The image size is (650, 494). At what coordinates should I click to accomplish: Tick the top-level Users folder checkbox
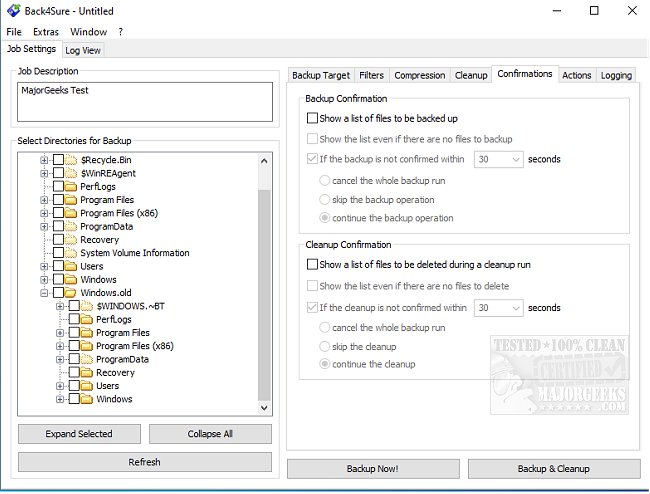pyautogui.click(x=58, y=266)
